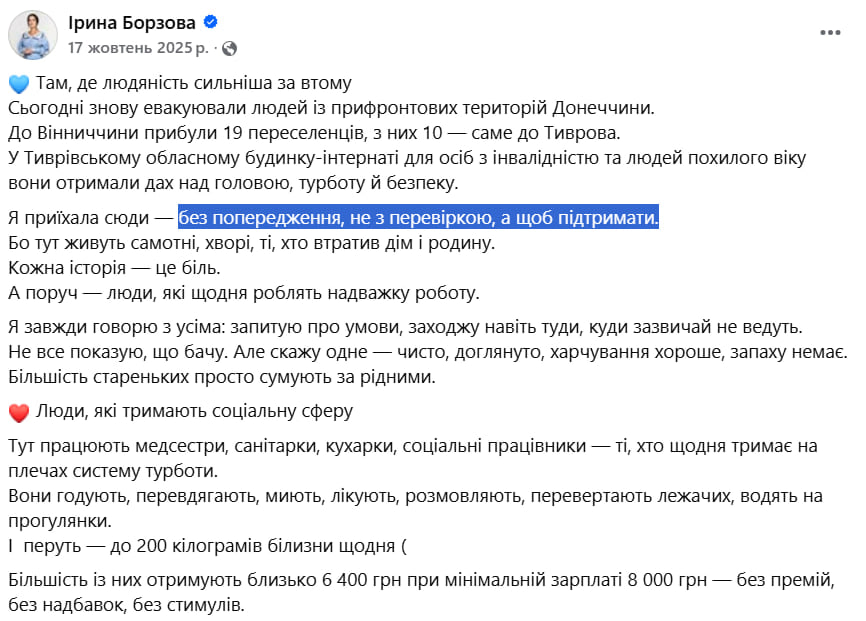Click the line "Люди, які тримають соціальну сферу"
The width and height of the screenshot is (866, 621).
tap(193, 411)
